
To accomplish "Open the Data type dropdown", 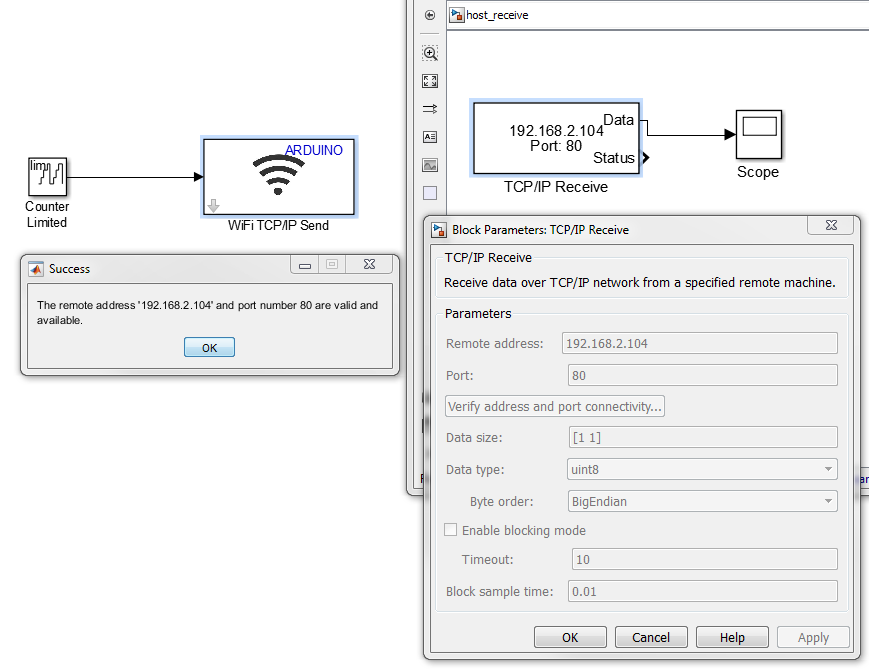I will [702, 469].
